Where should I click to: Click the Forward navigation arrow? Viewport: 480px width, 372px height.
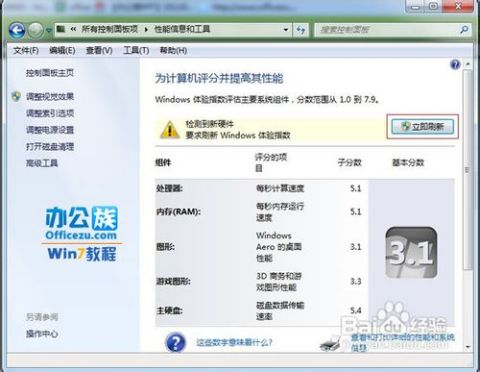[35, 30]
